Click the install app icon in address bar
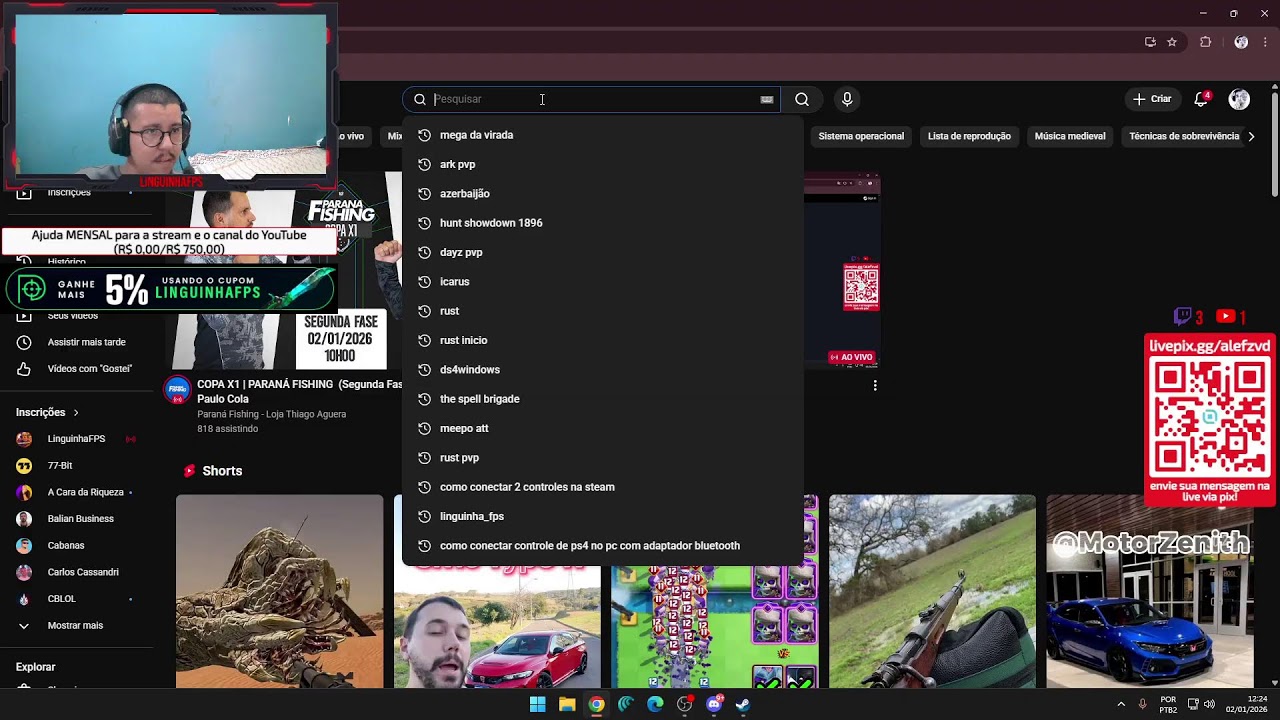1280x720 pixels. click(x=1150, y=42)
